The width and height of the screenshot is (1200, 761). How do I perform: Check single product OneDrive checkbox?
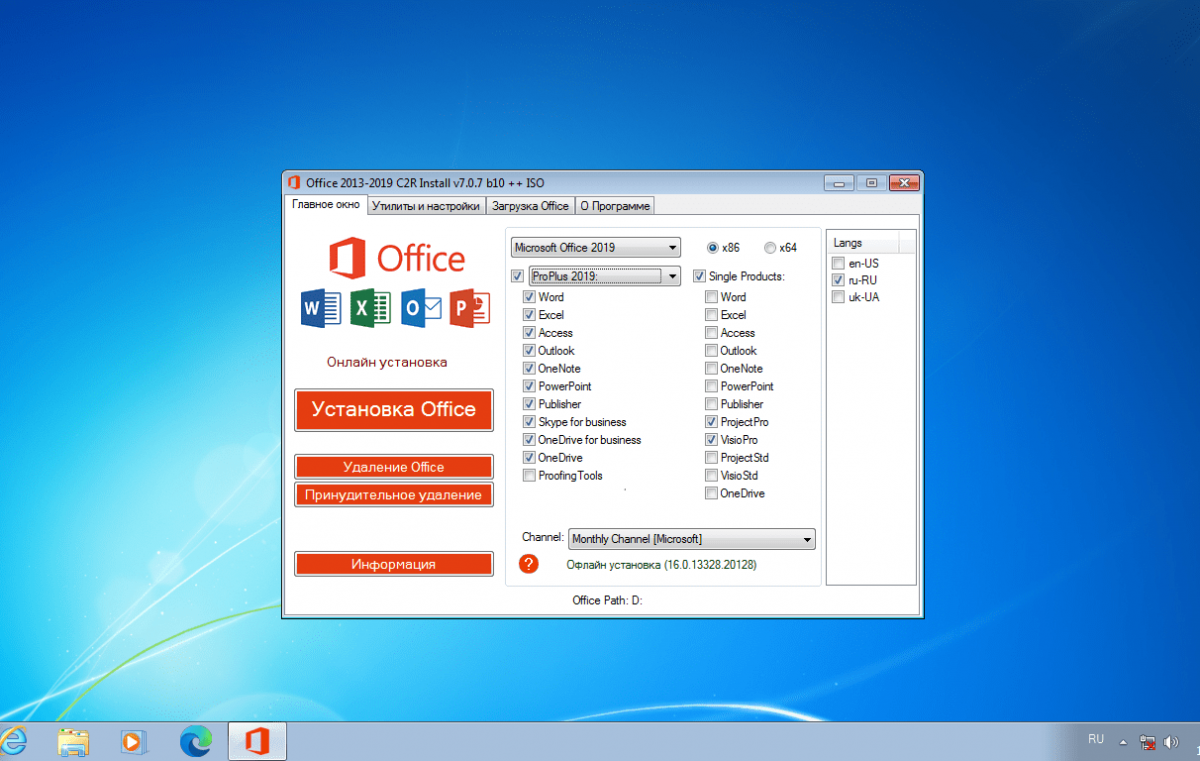coord(711,493)
